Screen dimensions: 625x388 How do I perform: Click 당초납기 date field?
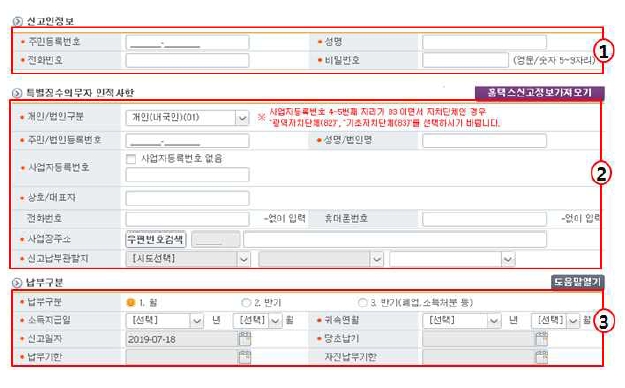coord(479,339)
